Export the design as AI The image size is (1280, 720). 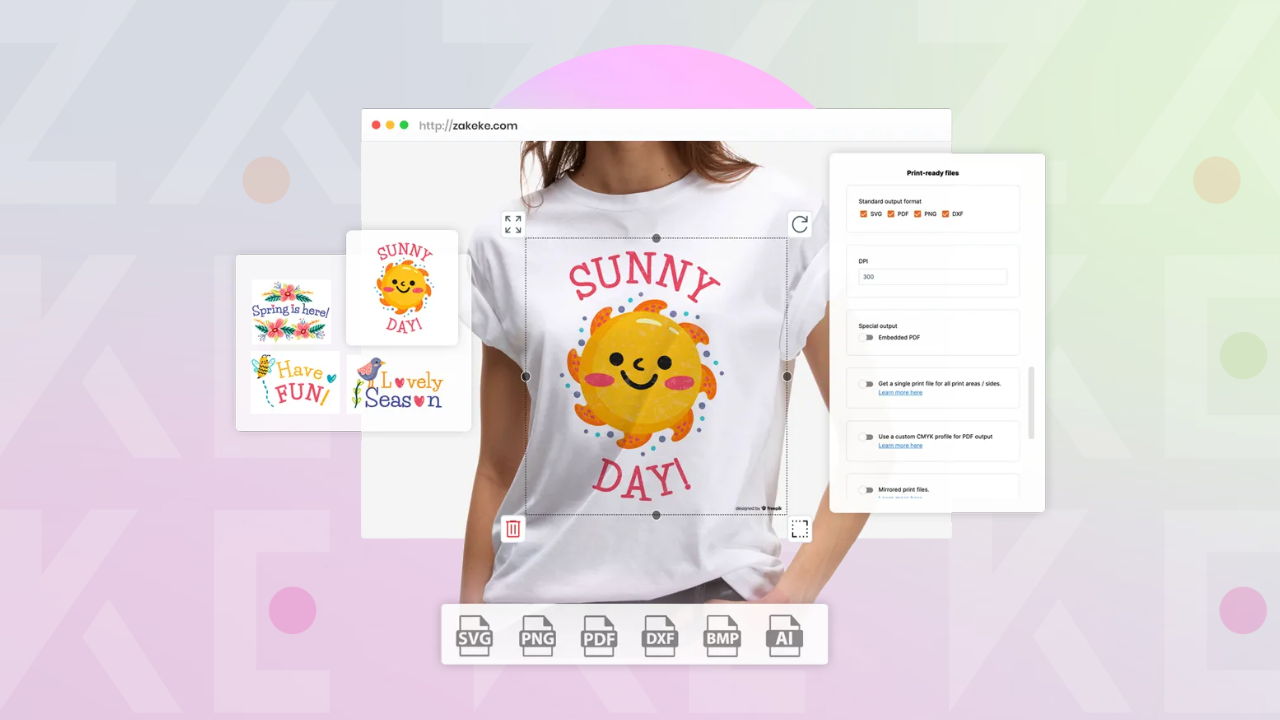pyautogui.click(x=784, y=635)
